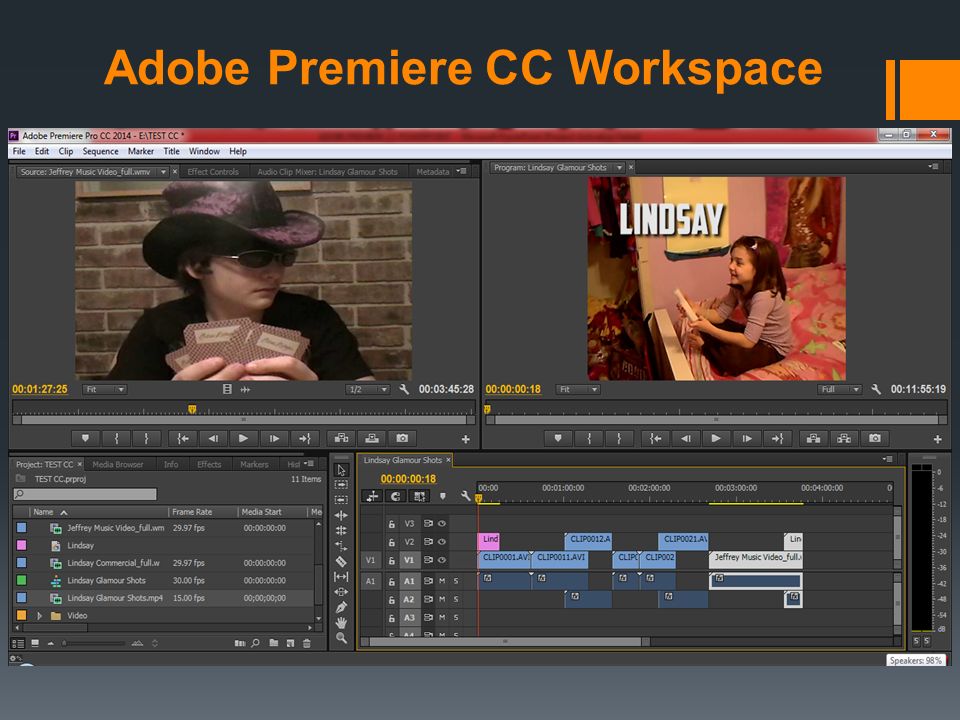Adjust Project panel thumbnail zoom slider
The width and height of the screenshot is (960, 720).
coord(94,643)
